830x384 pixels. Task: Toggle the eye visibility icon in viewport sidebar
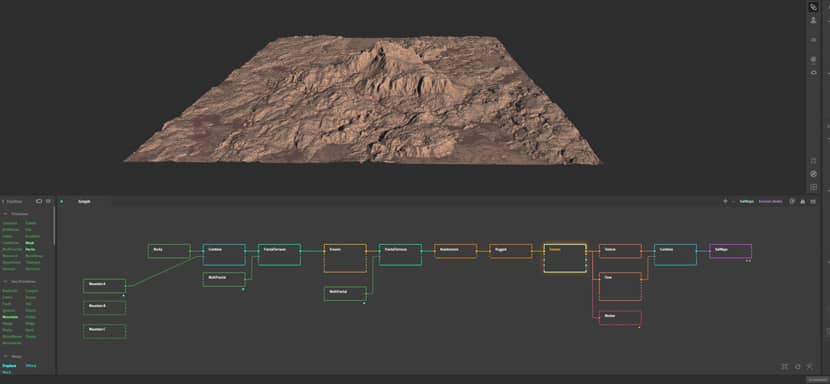[814, 73]
